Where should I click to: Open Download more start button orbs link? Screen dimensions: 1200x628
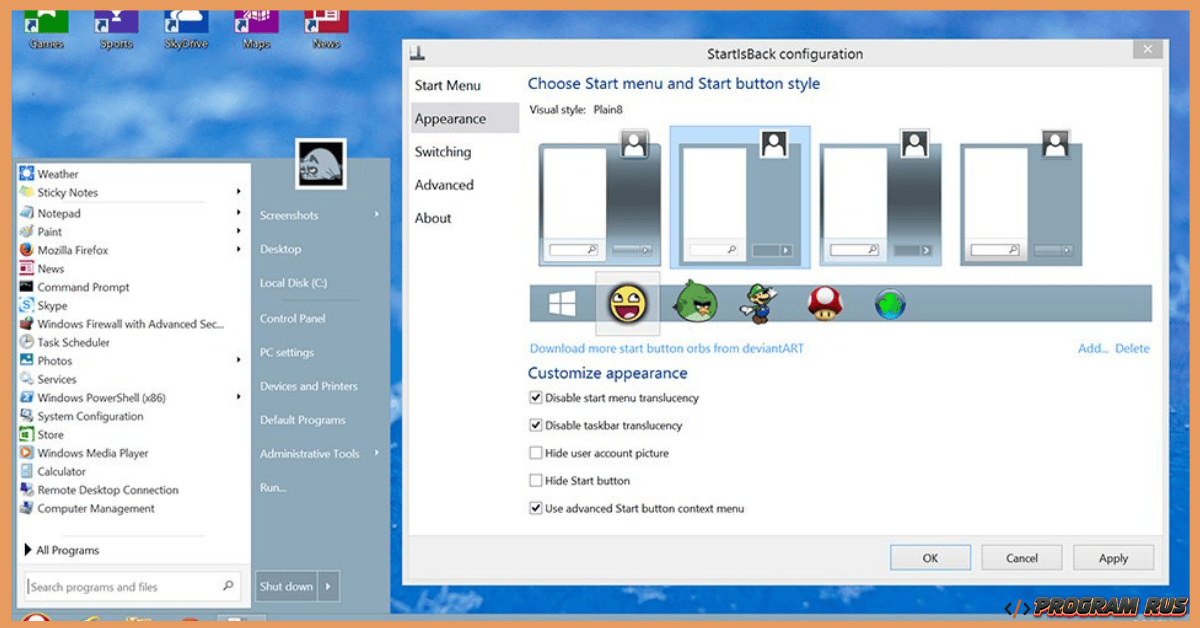(x=666, y=349)
